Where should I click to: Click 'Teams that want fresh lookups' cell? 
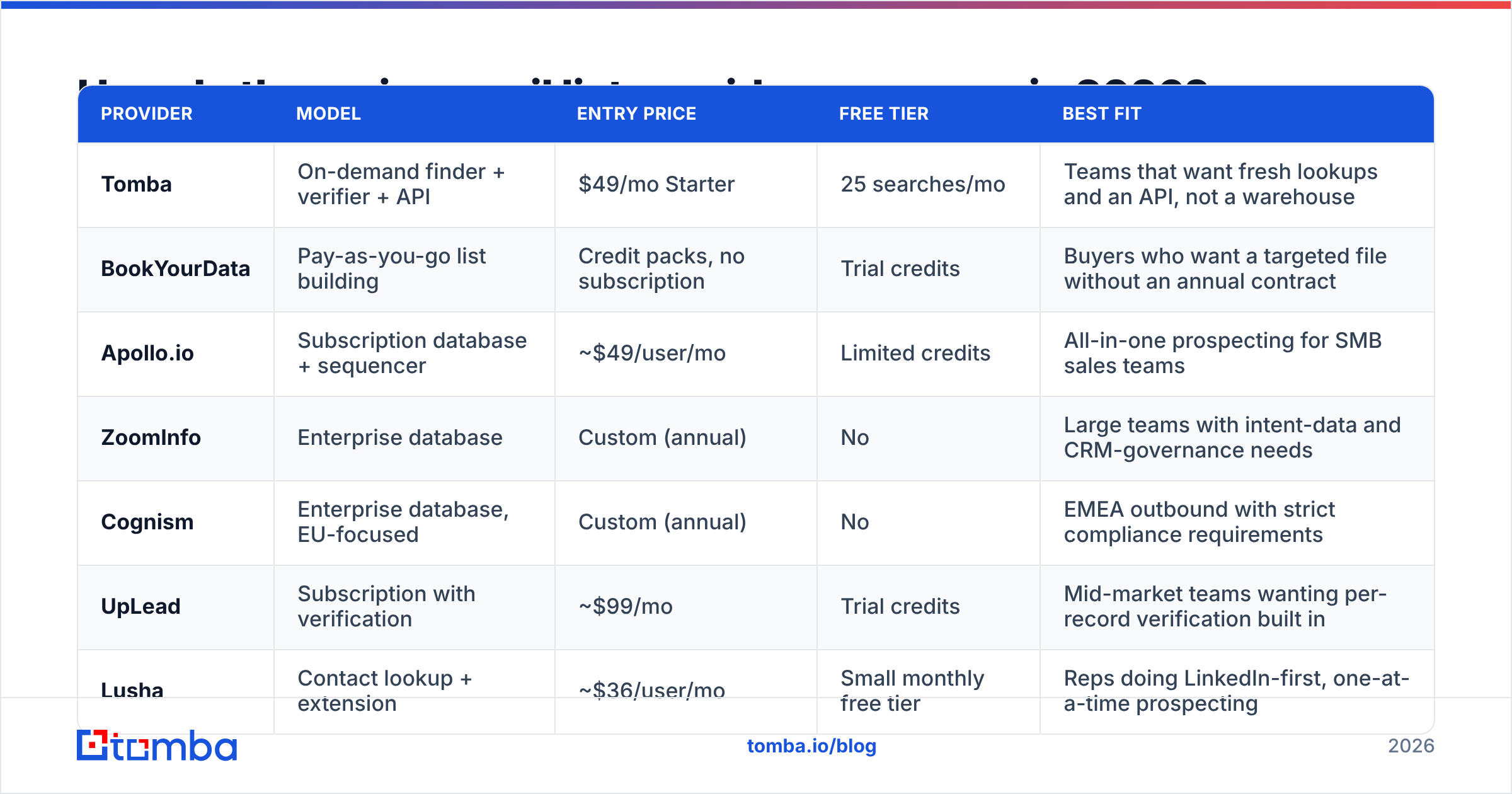click(x=1237, y=185)
